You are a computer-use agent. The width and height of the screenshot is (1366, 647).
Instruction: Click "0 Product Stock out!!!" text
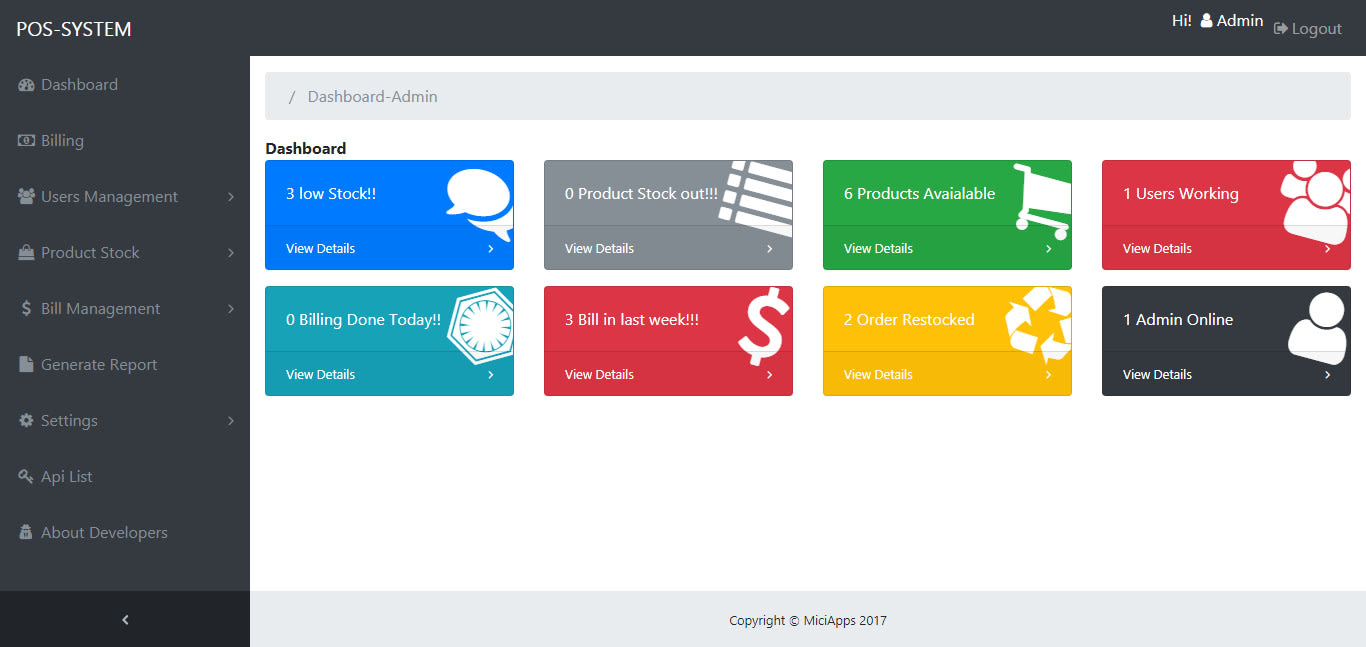point(641,194)
